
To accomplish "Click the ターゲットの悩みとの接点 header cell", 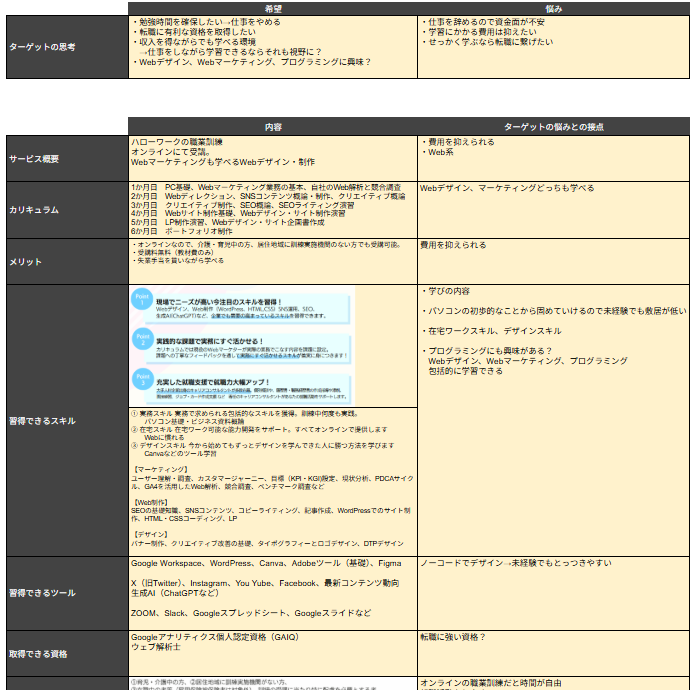I will pyautogui.click(x=553, y=127).
